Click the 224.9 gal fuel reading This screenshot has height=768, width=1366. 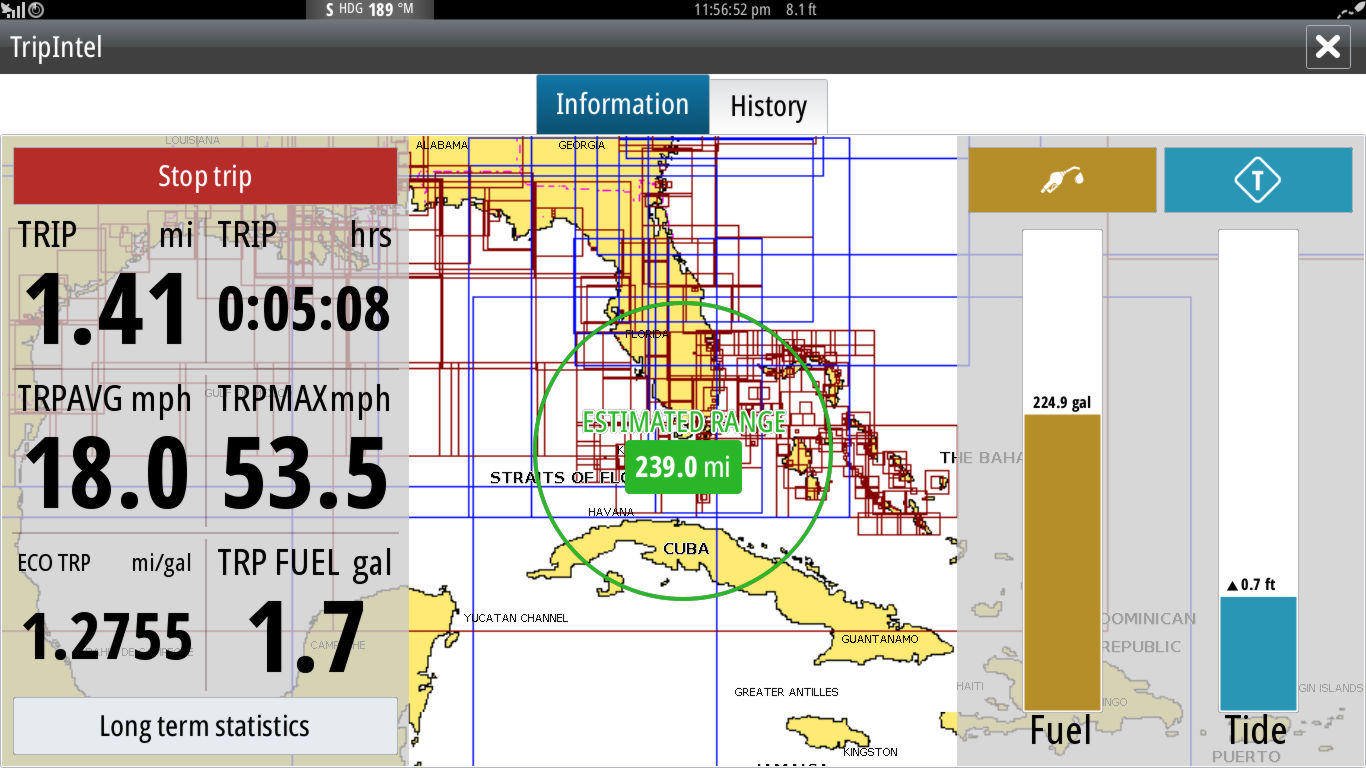click(x=1062, y=403)
